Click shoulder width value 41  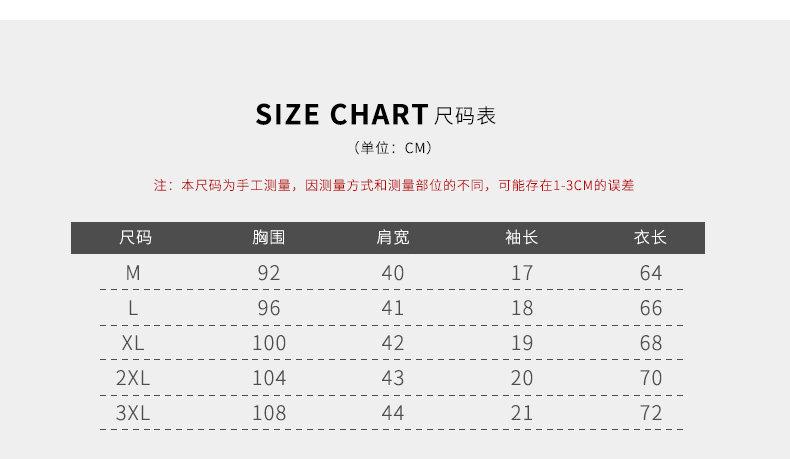click(x=393, y=308)
